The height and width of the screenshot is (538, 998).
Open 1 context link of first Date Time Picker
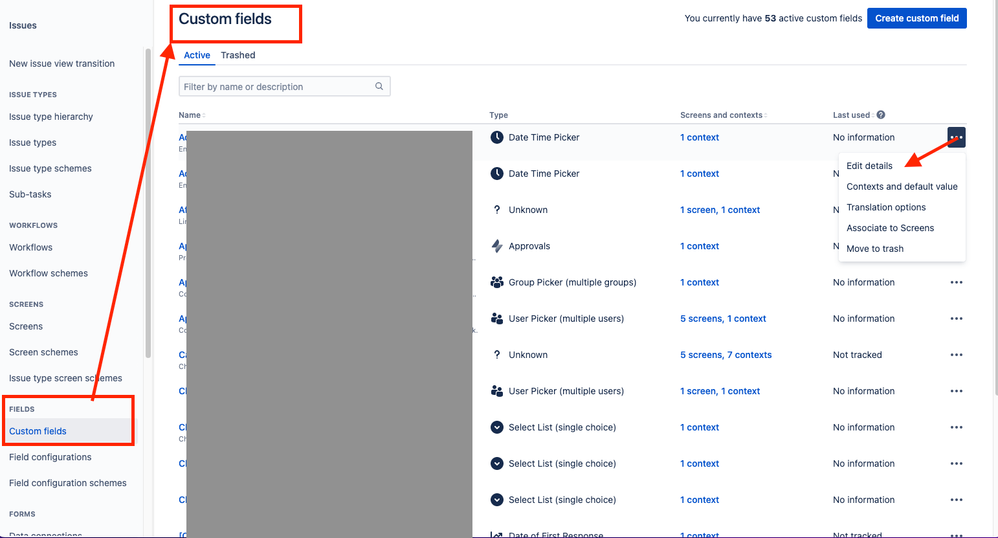pos(699,138)
